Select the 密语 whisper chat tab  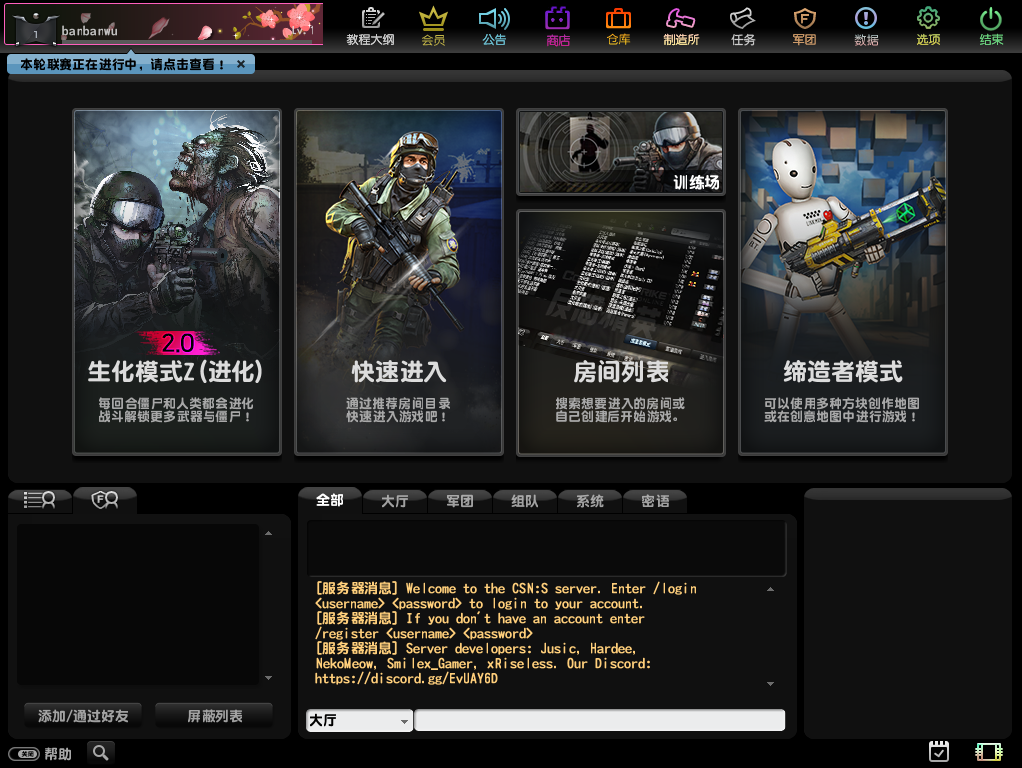(655, 501)
